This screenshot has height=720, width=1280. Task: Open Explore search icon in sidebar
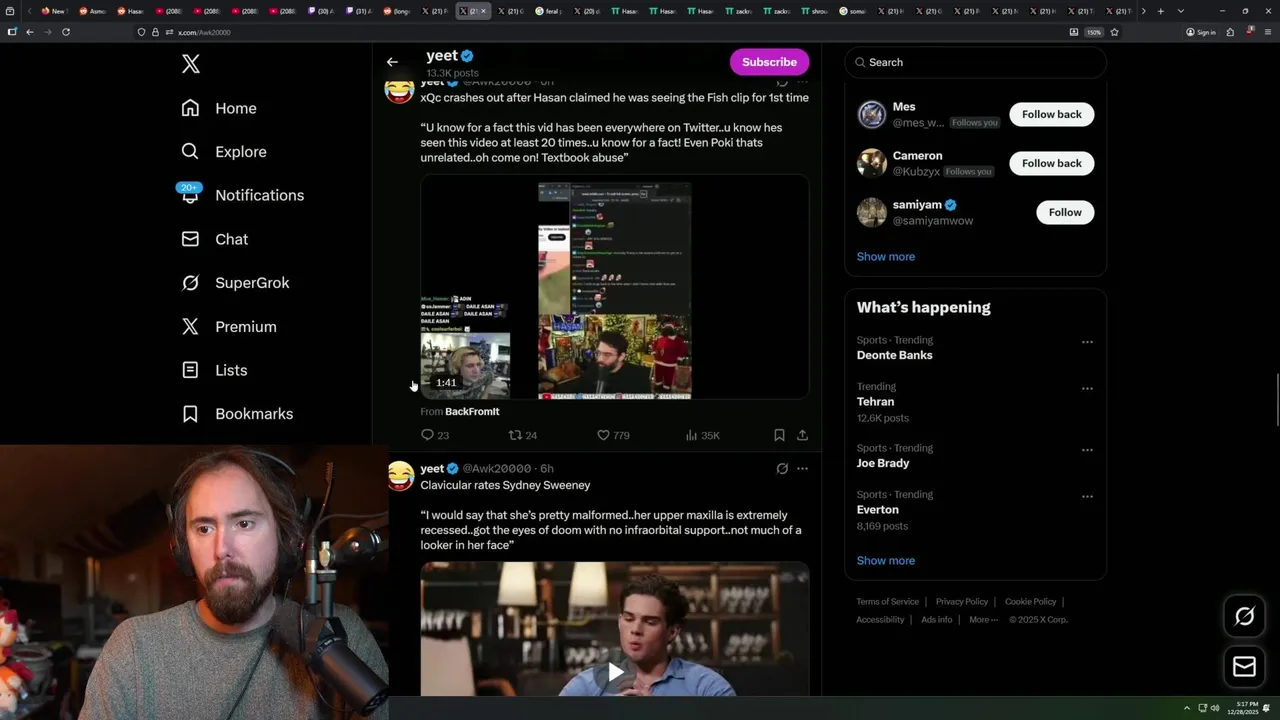(190, 151)
